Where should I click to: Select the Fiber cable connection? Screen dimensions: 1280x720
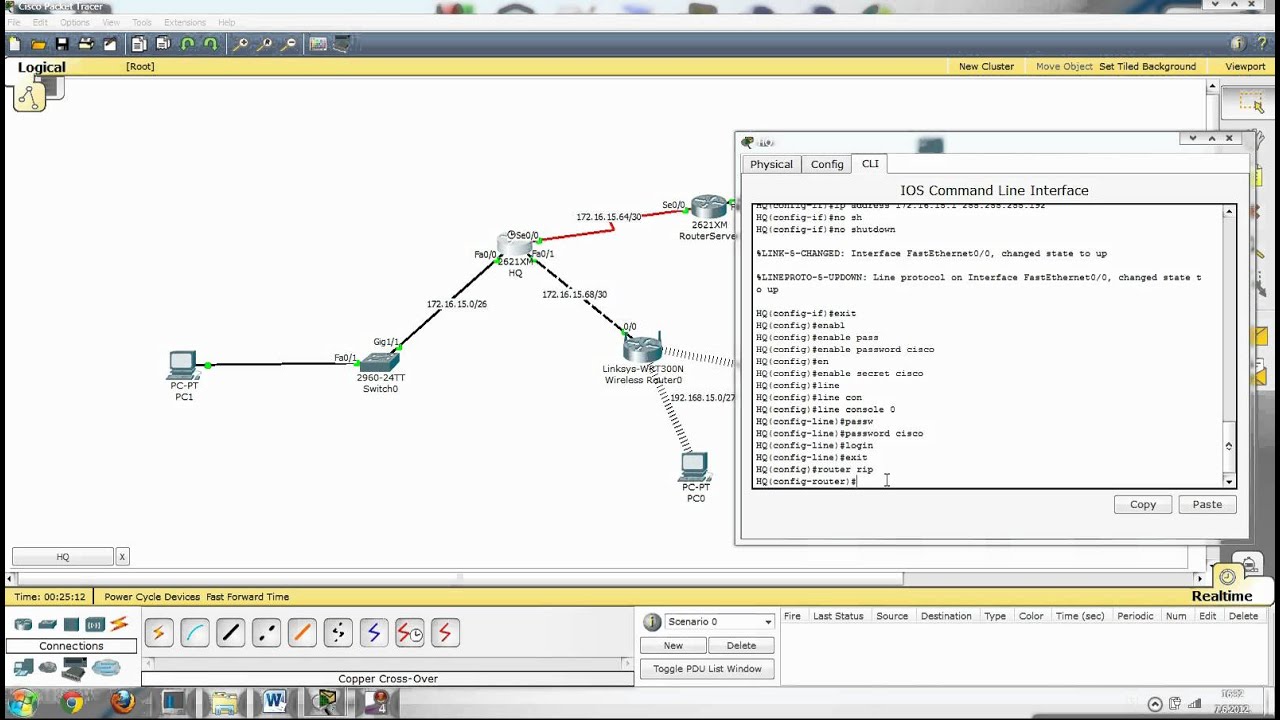(302, 632)
